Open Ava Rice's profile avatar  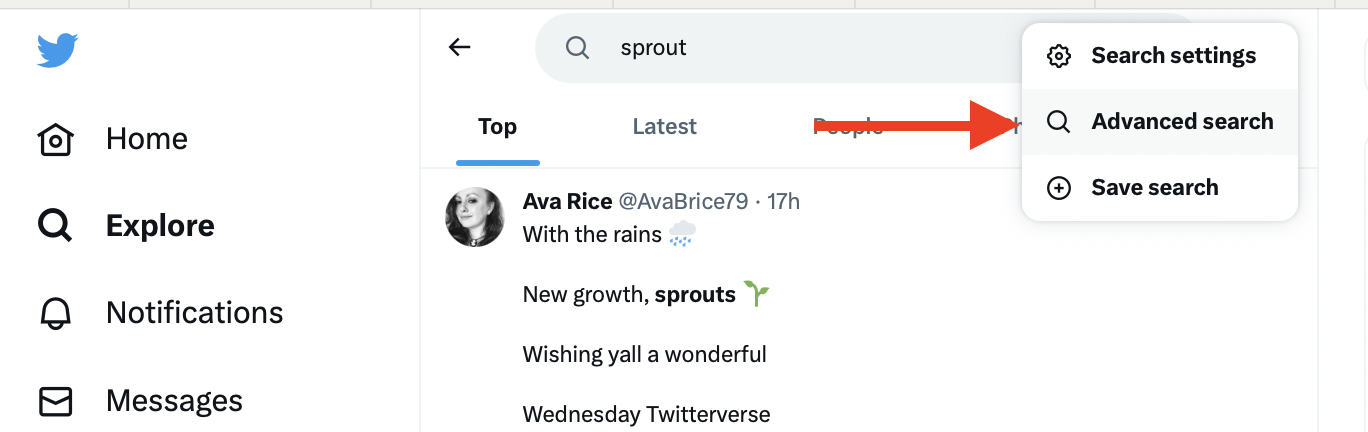474,217
